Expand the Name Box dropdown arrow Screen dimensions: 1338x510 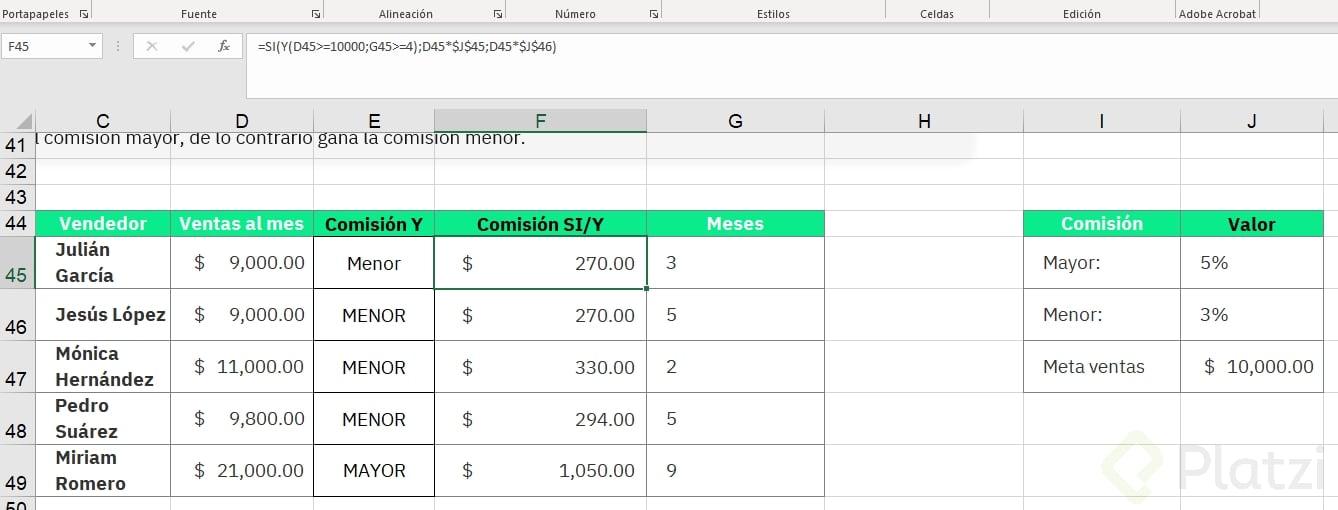(x=93, y=46)
